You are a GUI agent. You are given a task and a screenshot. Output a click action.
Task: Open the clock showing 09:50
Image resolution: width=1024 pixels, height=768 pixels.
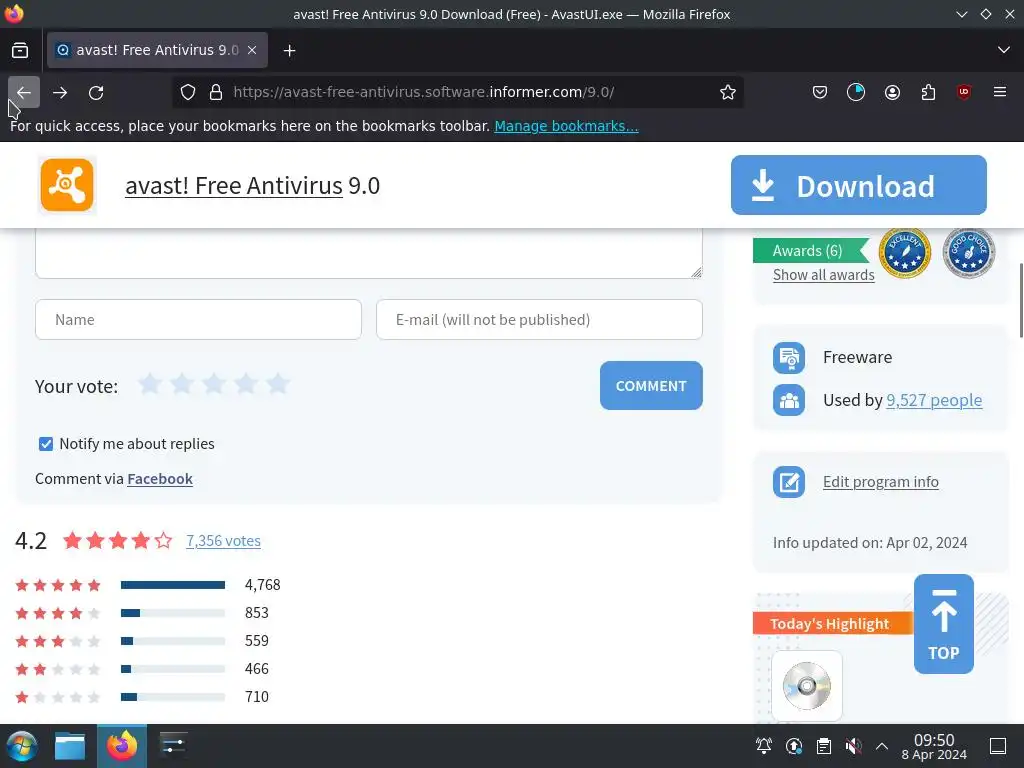[934, 746]
